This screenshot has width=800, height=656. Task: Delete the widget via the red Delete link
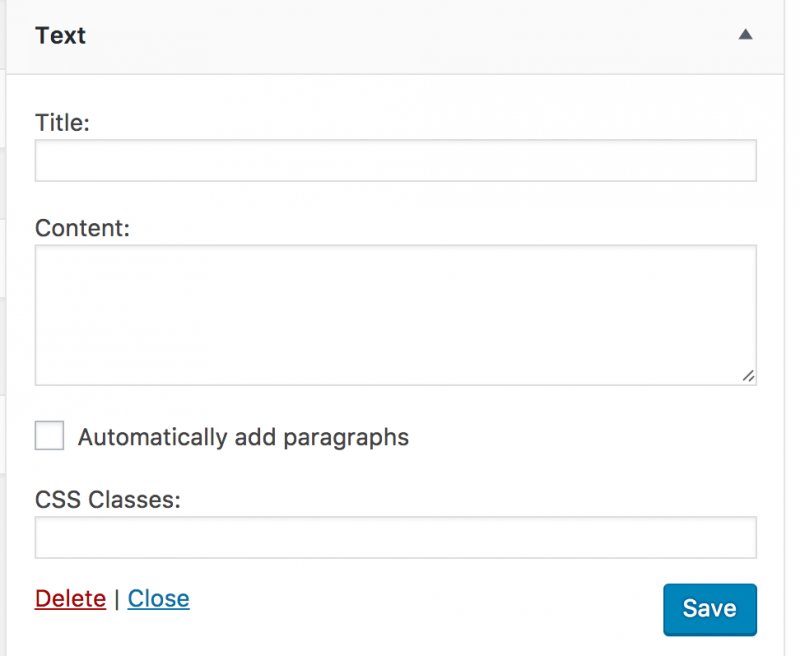[70, 599]
